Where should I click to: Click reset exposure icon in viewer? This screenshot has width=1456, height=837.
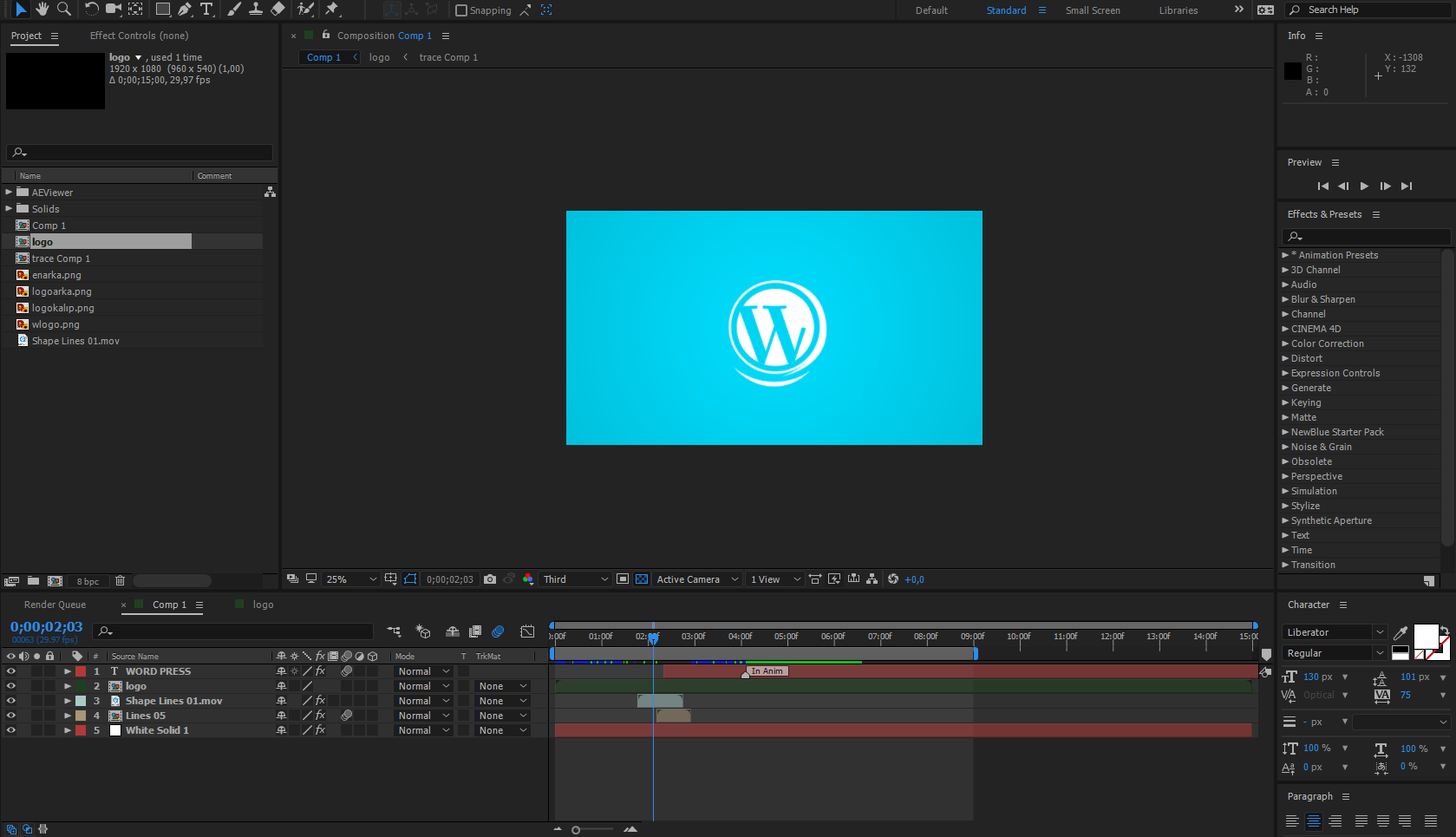point(893,579)
